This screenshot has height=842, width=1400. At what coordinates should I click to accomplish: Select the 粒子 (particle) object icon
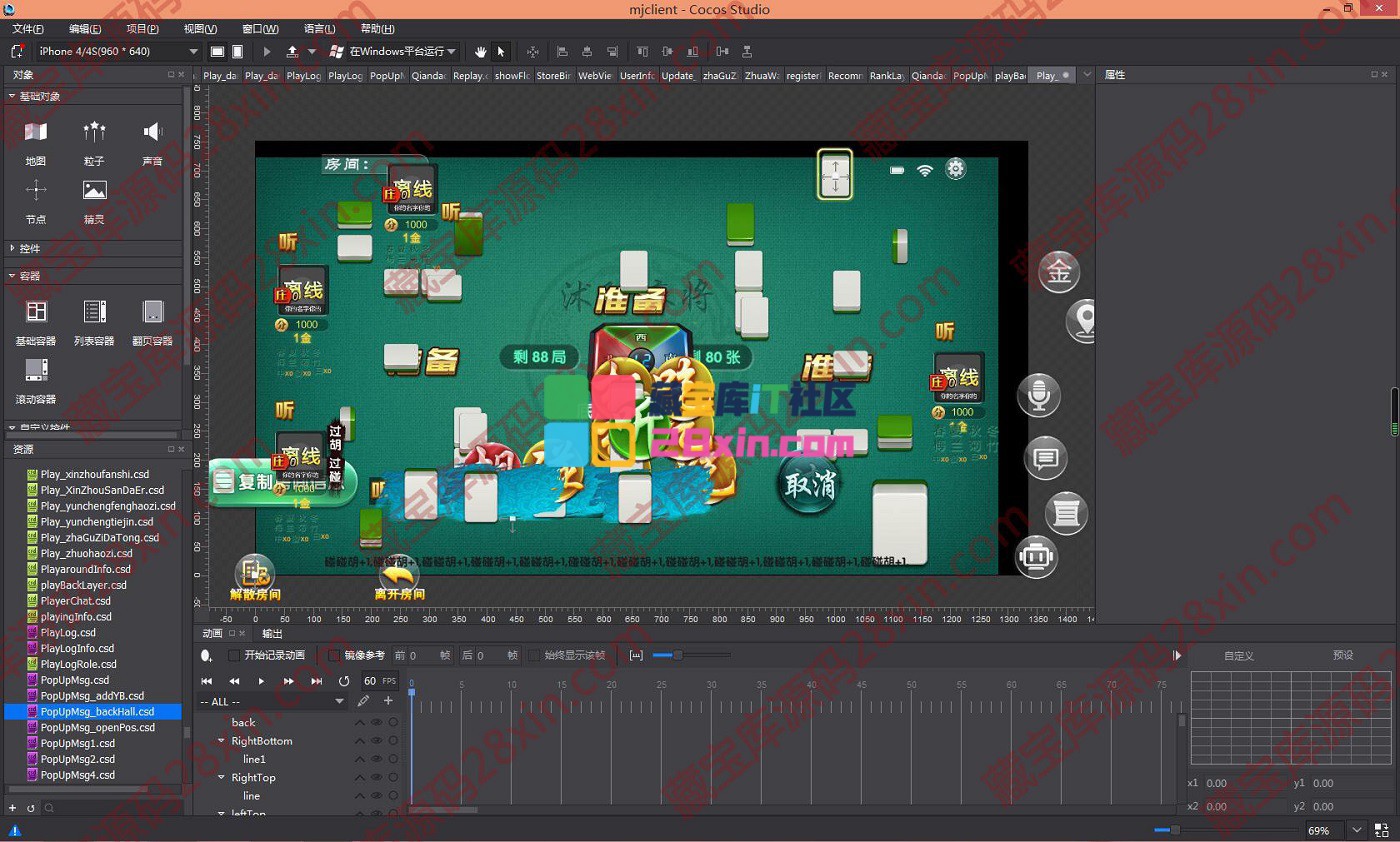94,132
